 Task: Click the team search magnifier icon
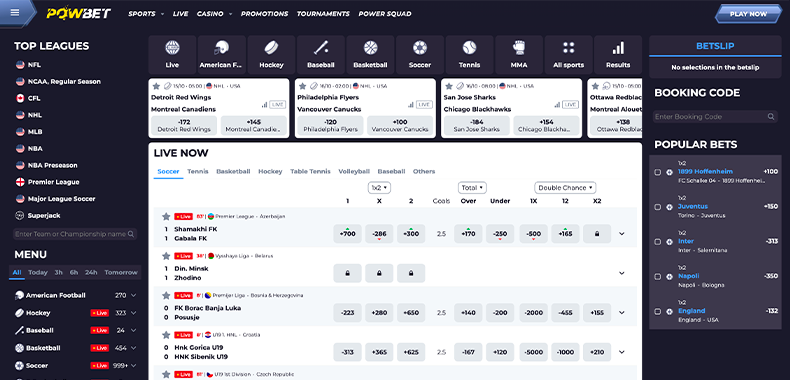pos(131,234)
